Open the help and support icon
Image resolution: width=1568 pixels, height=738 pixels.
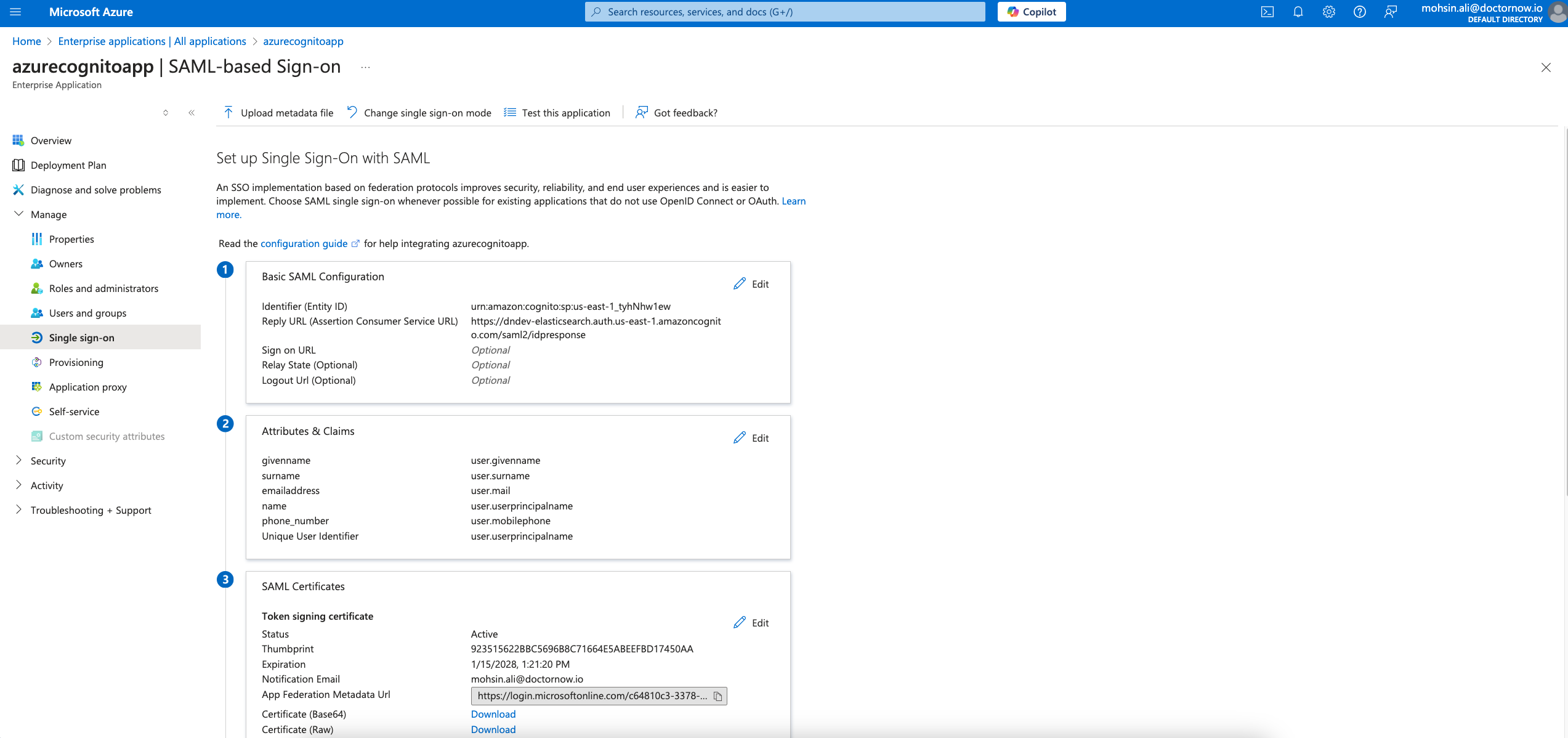pos(1360,12)
